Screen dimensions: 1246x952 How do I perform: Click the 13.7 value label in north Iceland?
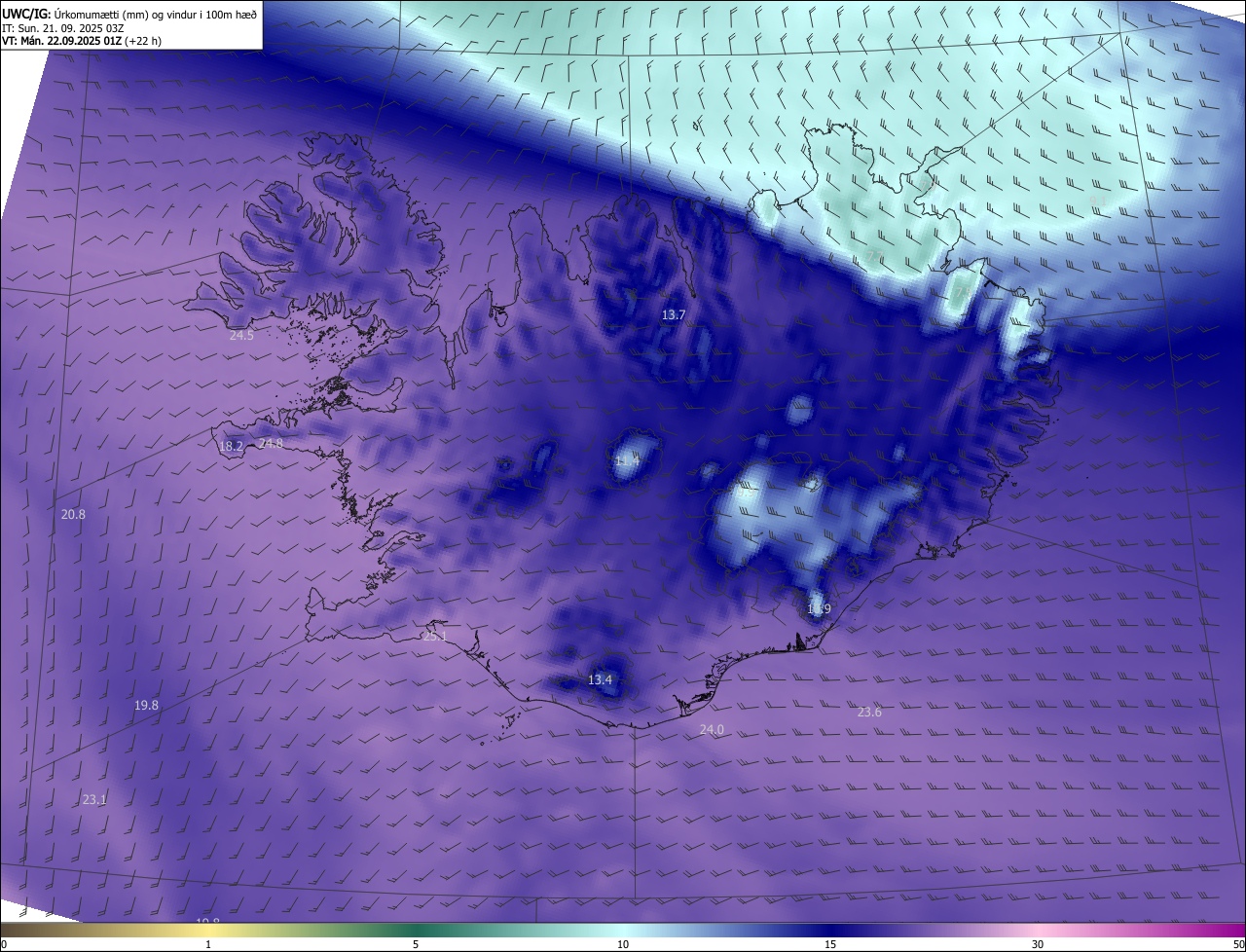coord(674,314)
